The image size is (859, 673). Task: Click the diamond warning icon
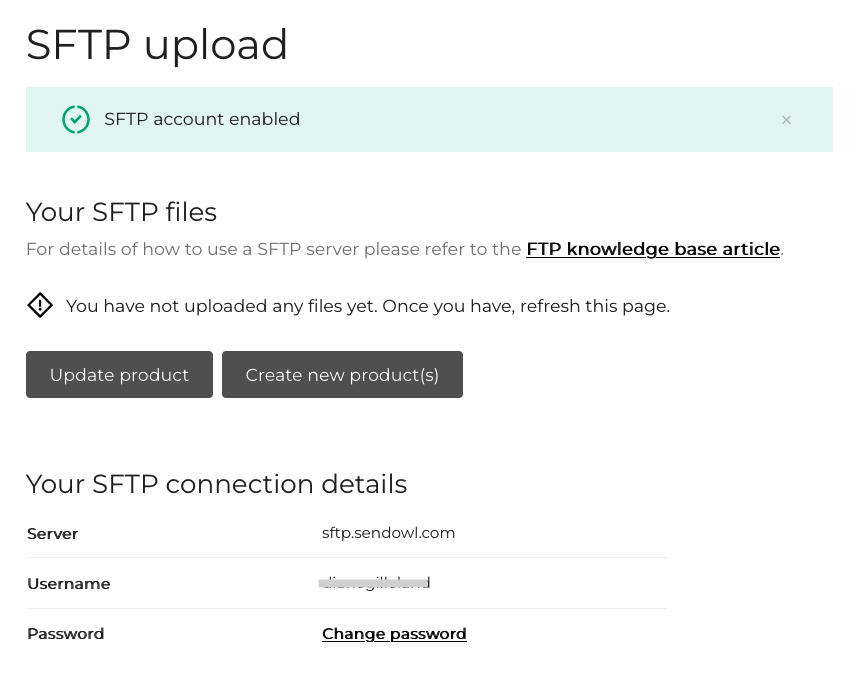[x=40, y=305]
